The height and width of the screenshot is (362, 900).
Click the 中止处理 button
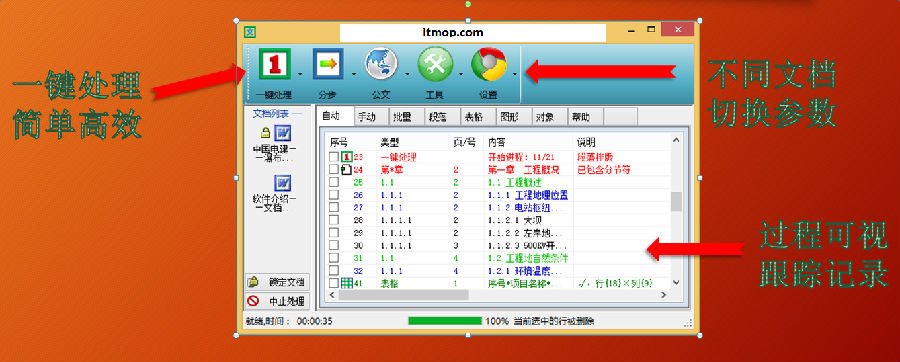click(277, 301)
